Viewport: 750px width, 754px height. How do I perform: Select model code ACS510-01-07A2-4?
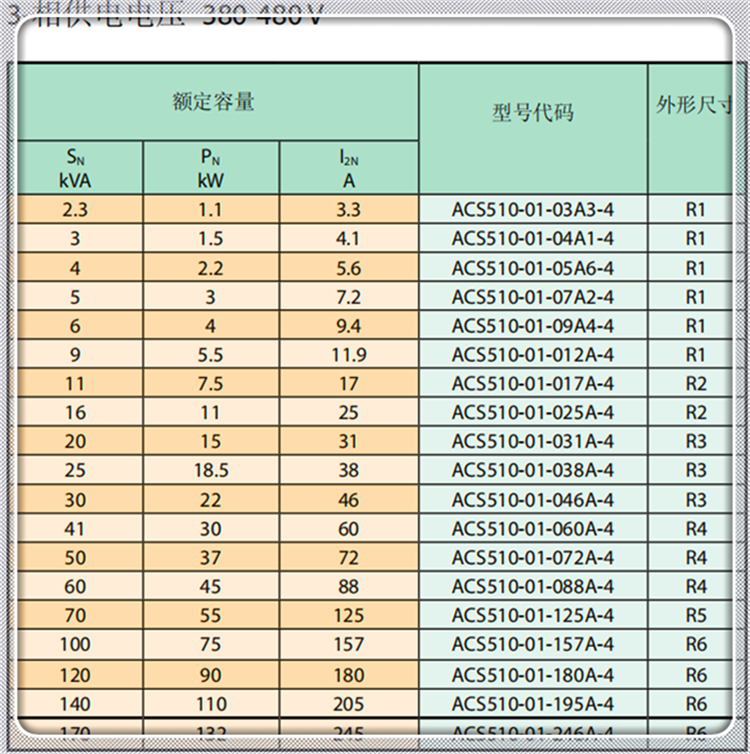(x=533, y=297)
